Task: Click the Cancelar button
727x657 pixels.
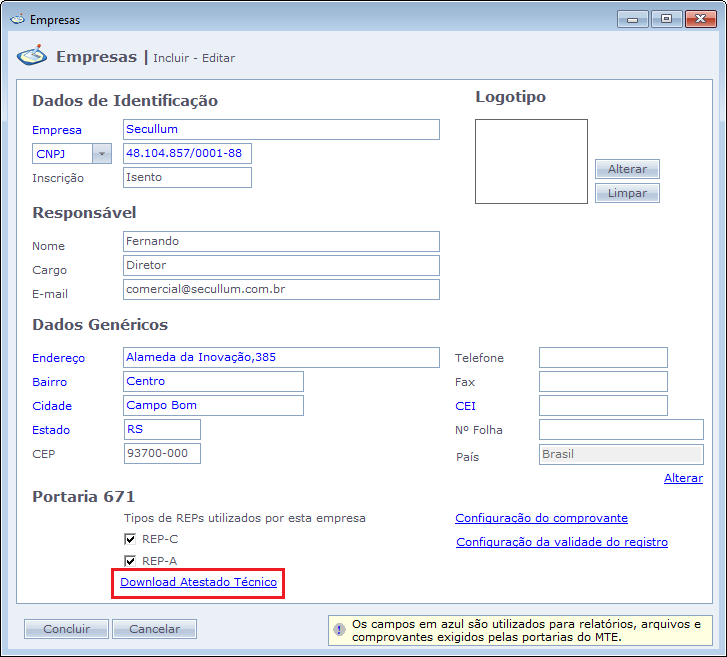Action: (154, 629)
